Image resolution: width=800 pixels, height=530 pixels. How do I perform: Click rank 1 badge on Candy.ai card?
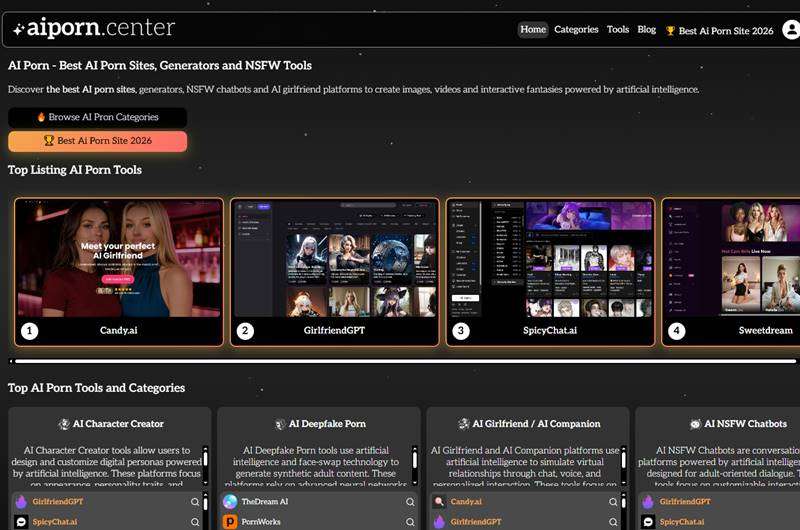(x=30, y=331)
